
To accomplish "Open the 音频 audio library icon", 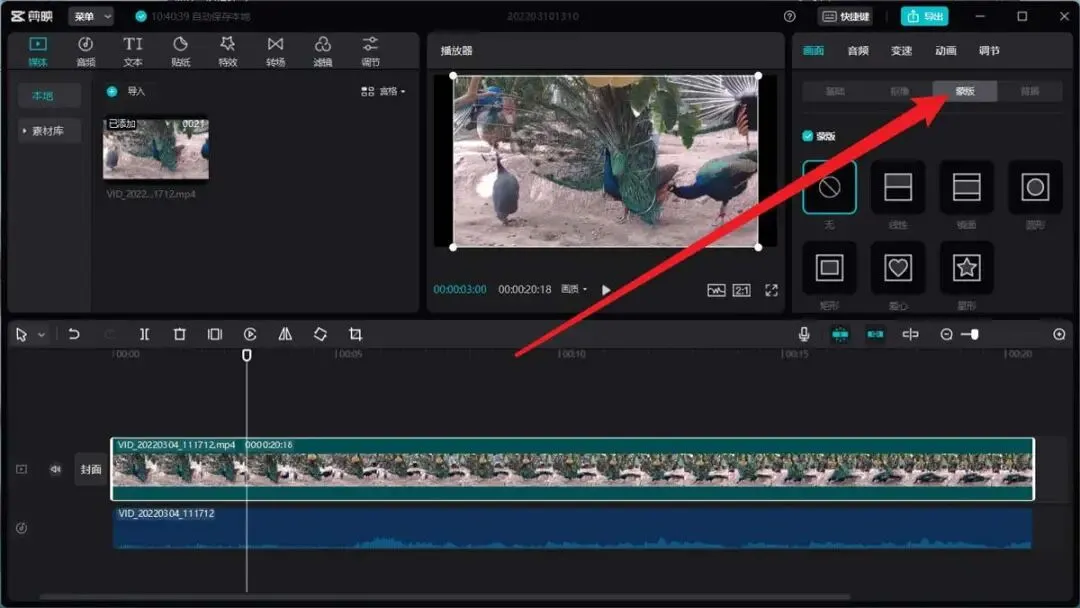I will tap(85, 52).
